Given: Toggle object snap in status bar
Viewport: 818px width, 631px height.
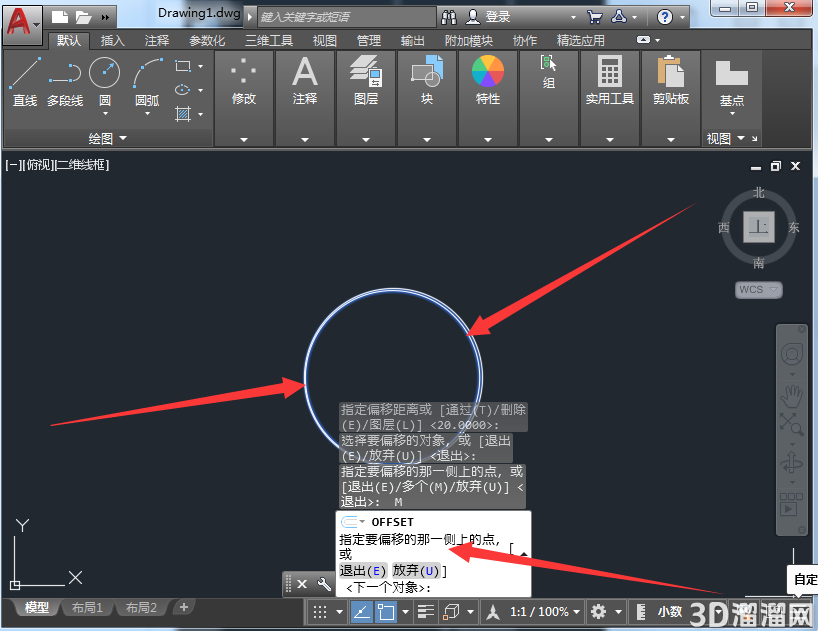Looking at the screenshot, I should pos(386,611).
